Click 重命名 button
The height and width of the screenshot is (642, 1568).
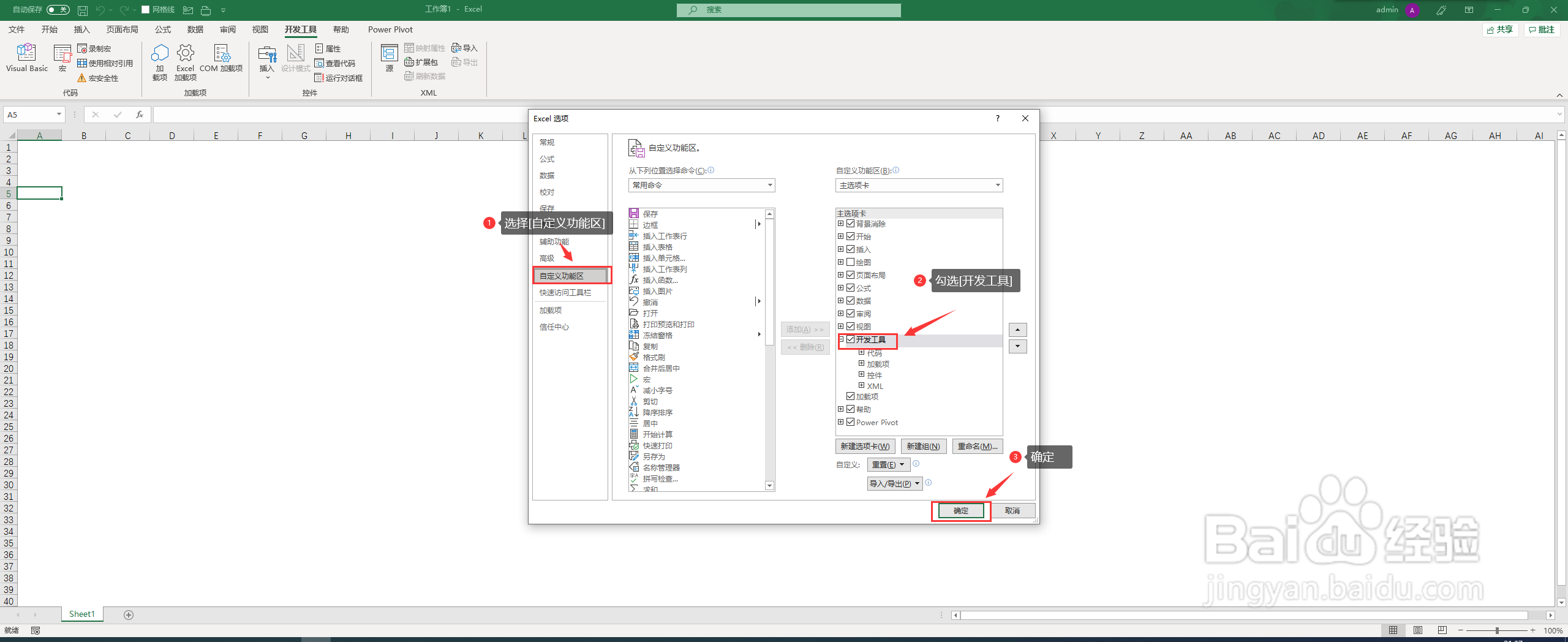click(x=978, y=446)
